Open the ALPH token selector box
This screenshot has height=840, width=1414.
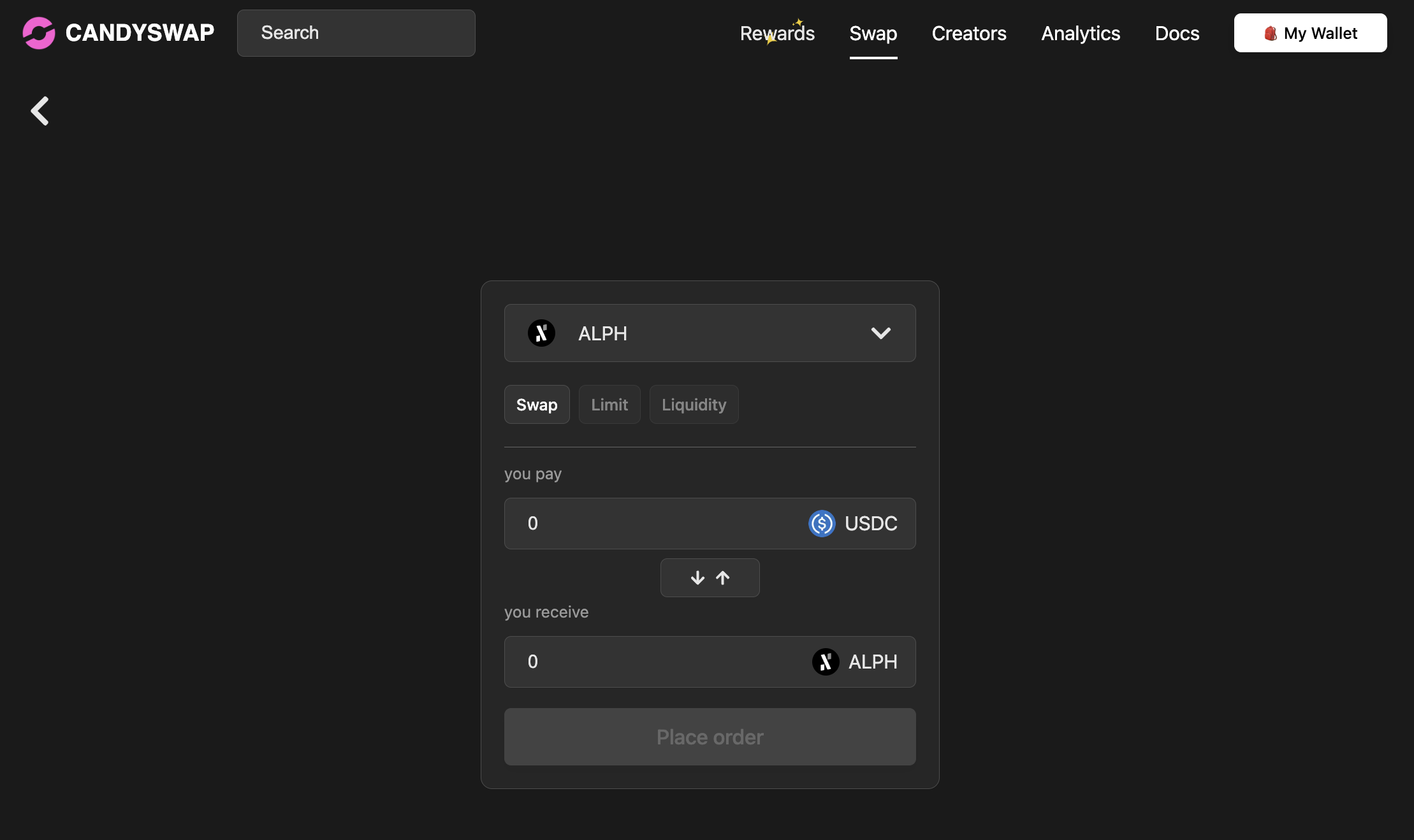(710, 333)
